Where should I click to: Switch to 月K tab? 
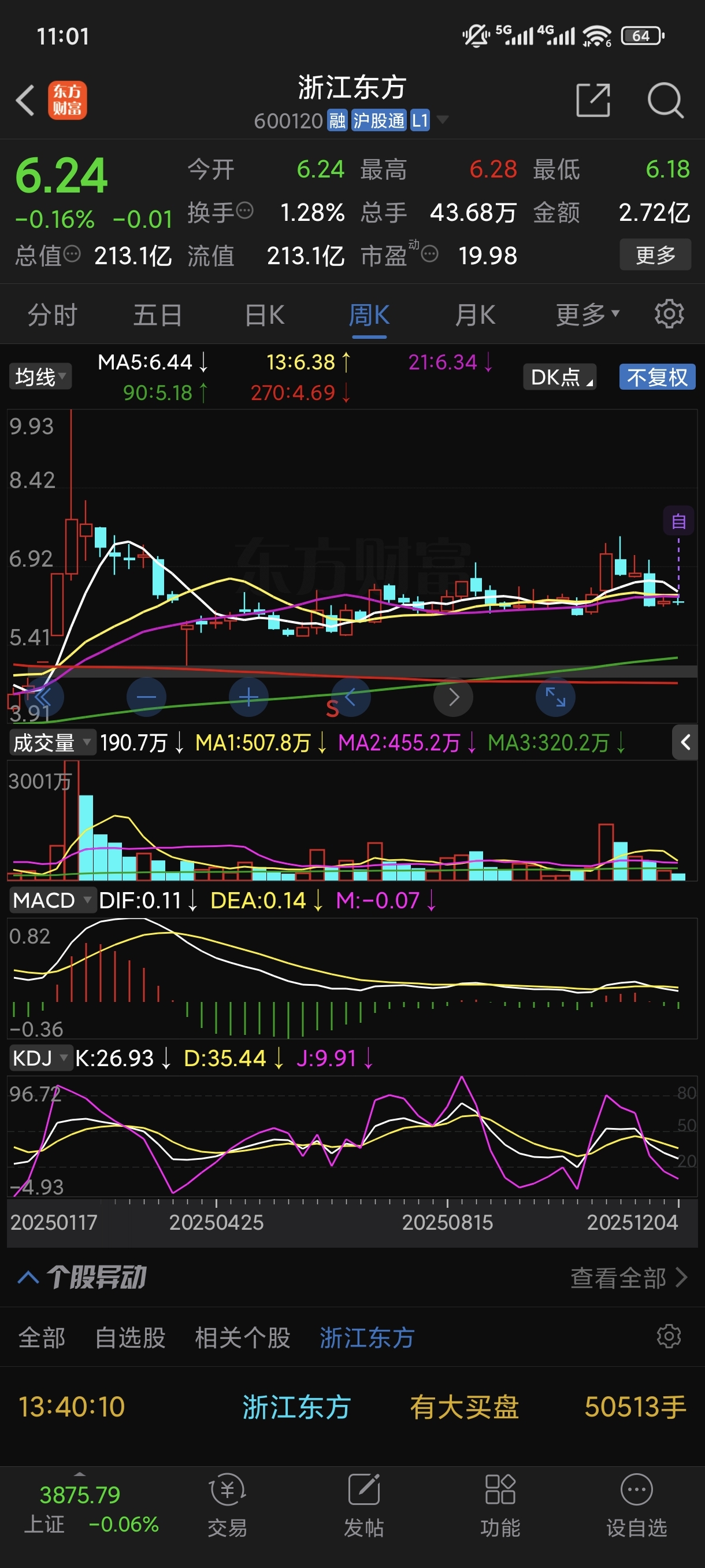[475, 315]
